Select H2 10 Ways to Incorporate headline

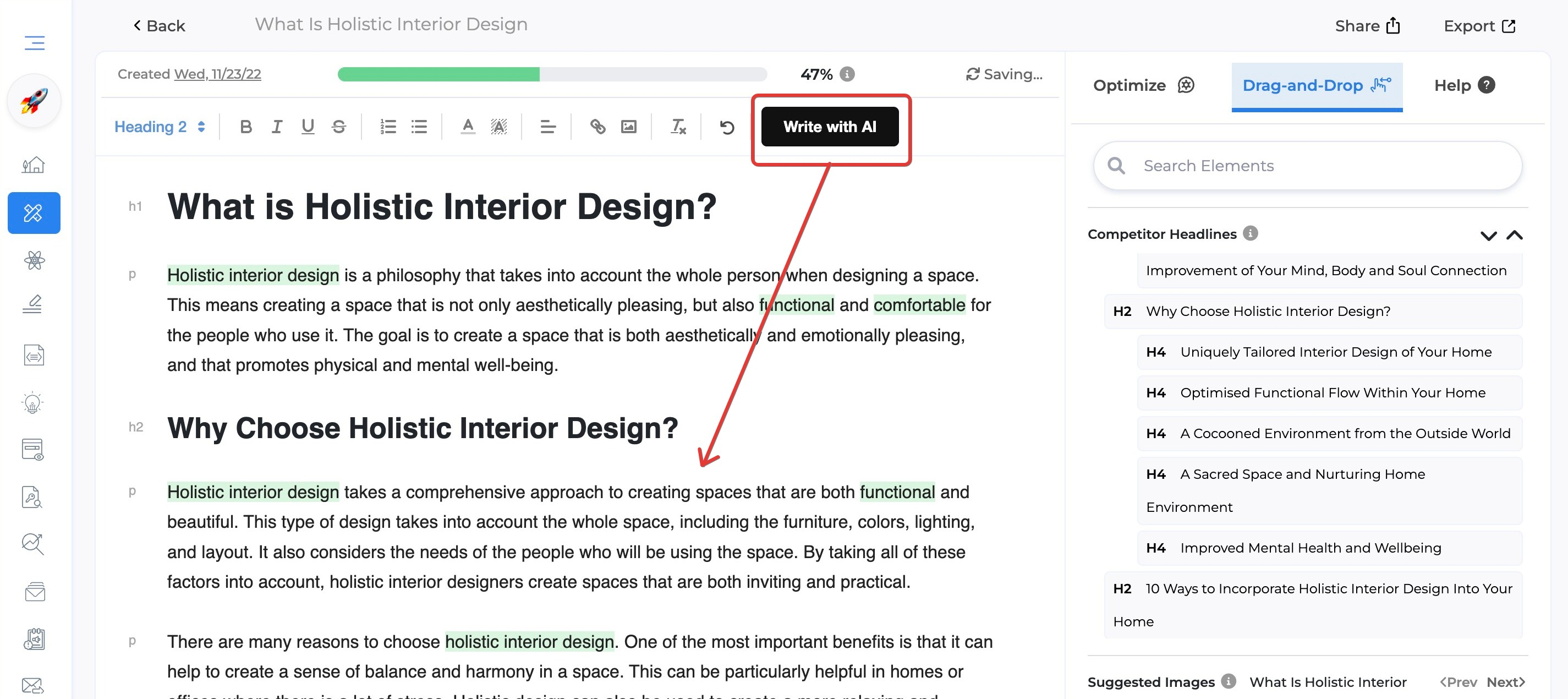tap(1313, 605)
